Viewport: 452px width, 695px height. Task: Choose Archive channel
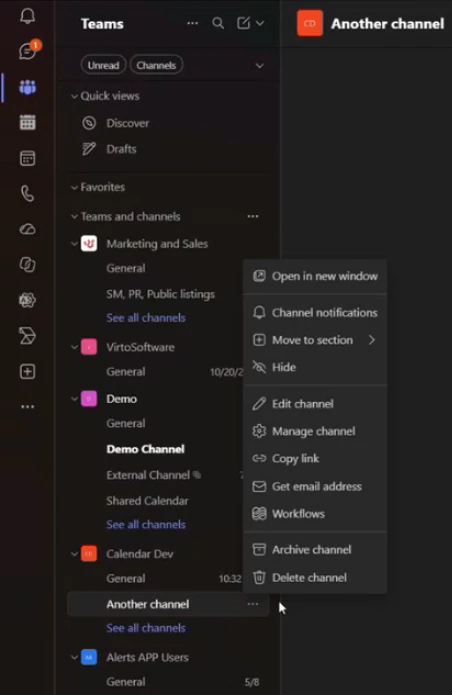tap(315, 550)
